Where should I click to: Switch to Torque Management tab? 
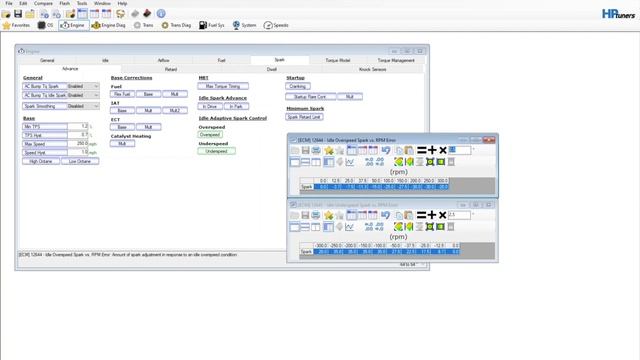tap(396, 60)
